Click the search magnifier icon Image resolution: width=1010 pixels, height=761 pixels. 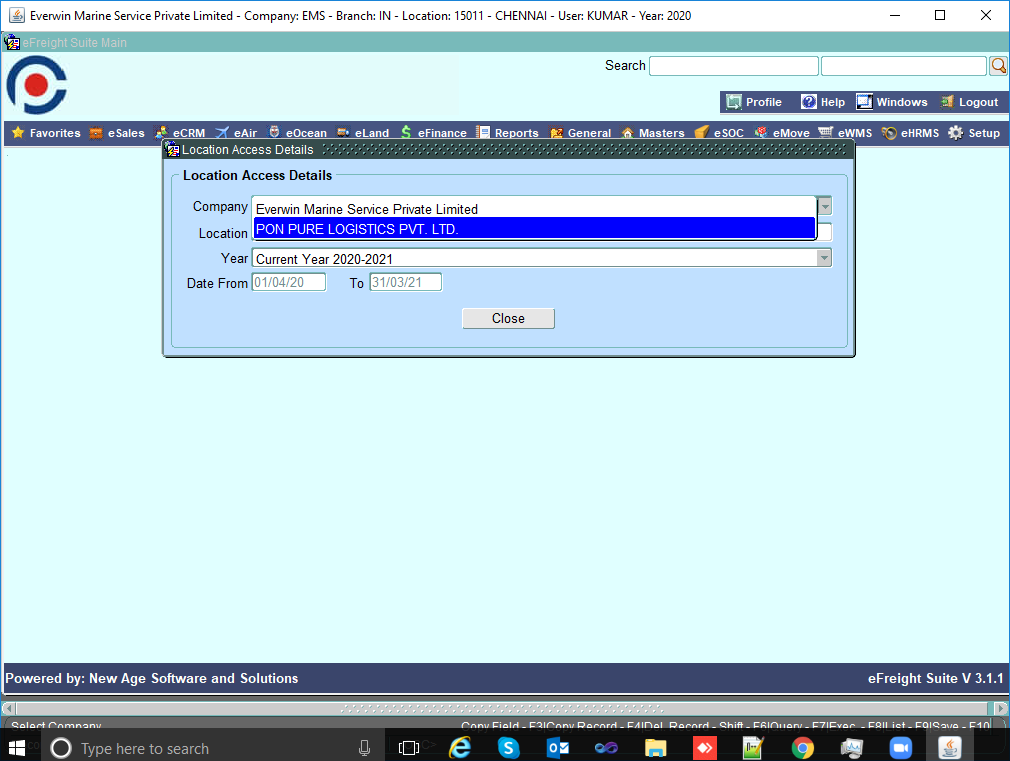point(997,66)
